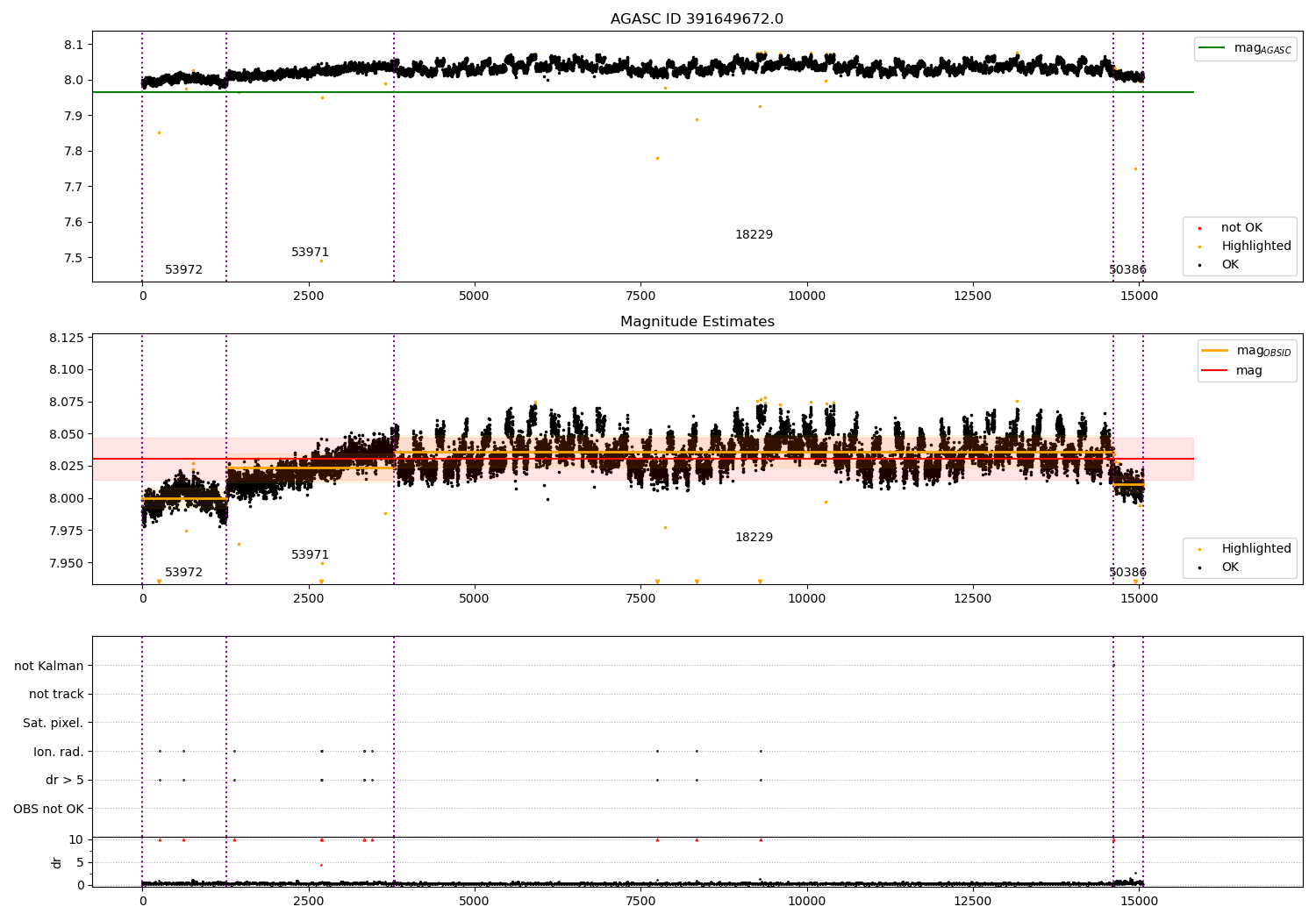
Task: Click the '53971' annotation in the middle plot
Action: (x=310, y=555)
